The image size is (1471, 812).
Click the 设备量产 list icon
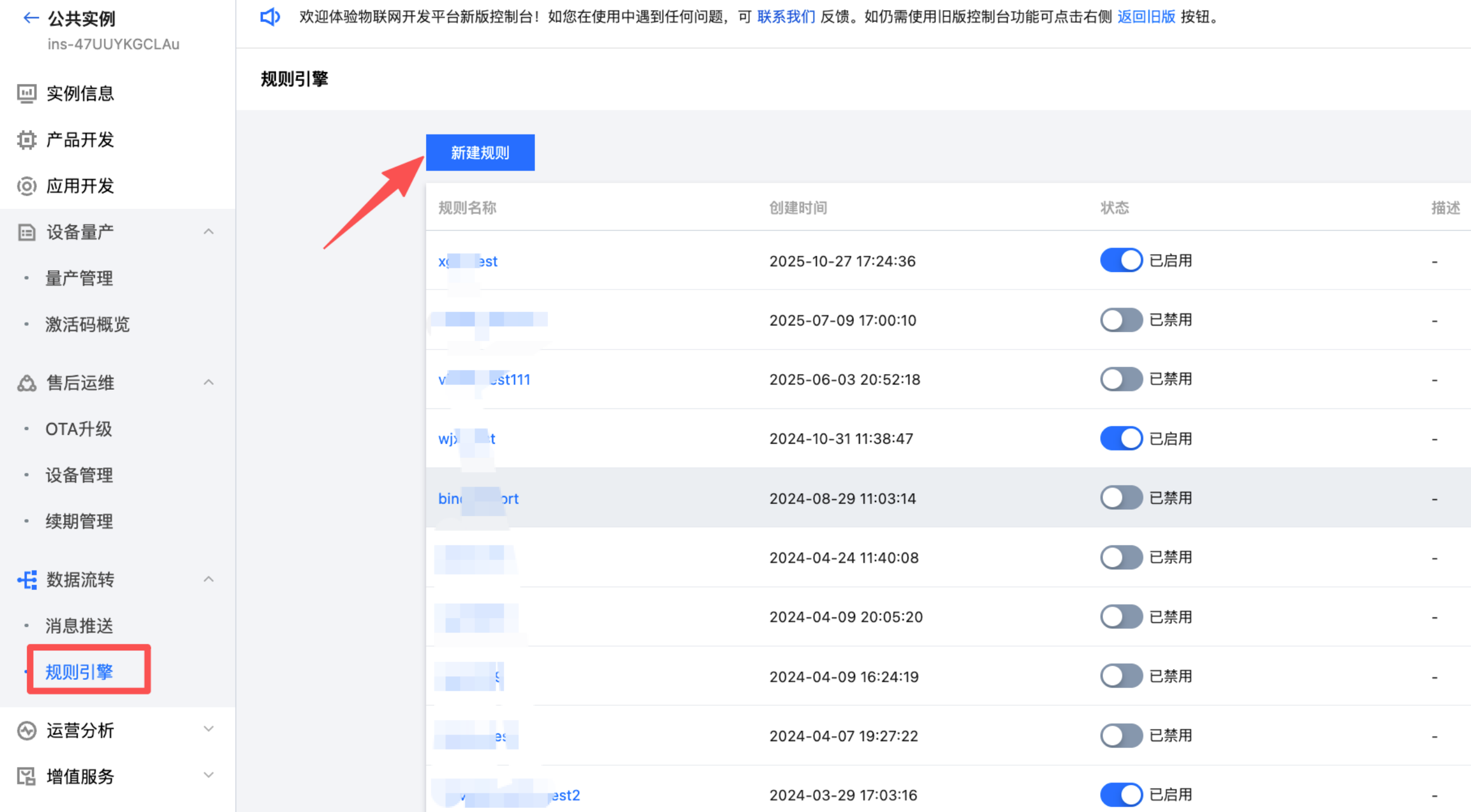(x=26, y=232)
